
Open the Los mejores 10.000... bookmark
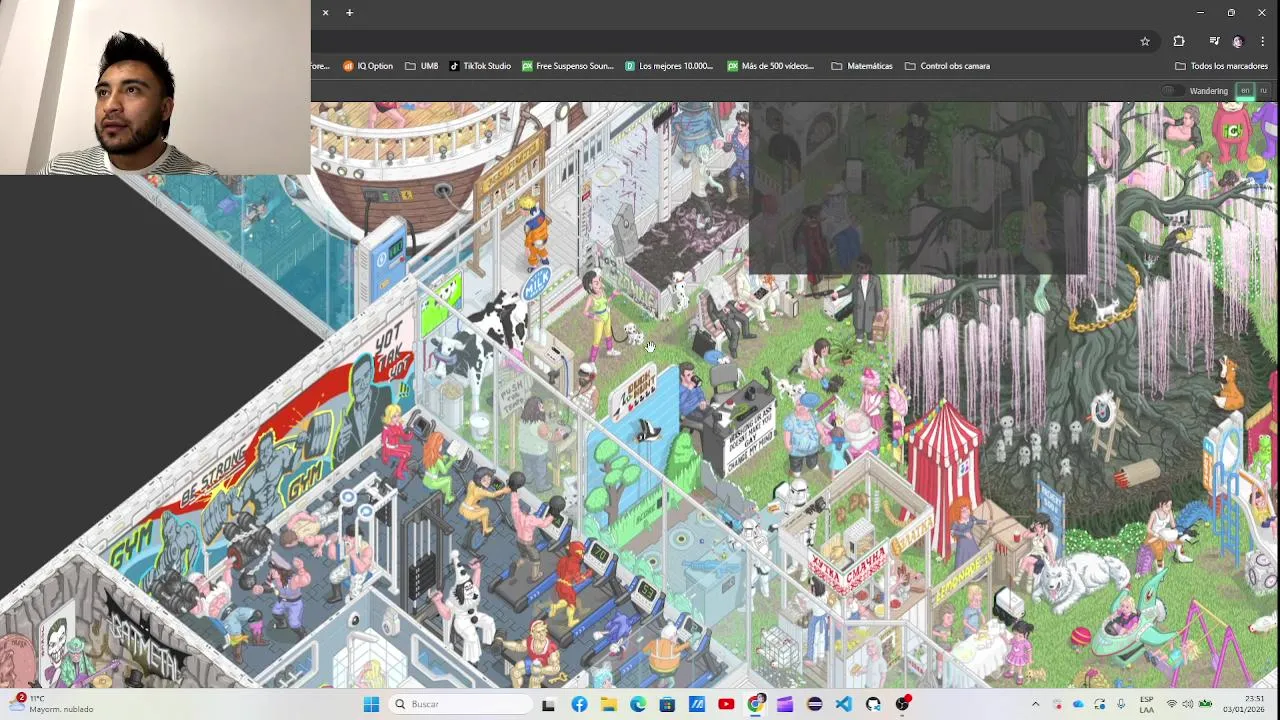[x=669, y=66]
